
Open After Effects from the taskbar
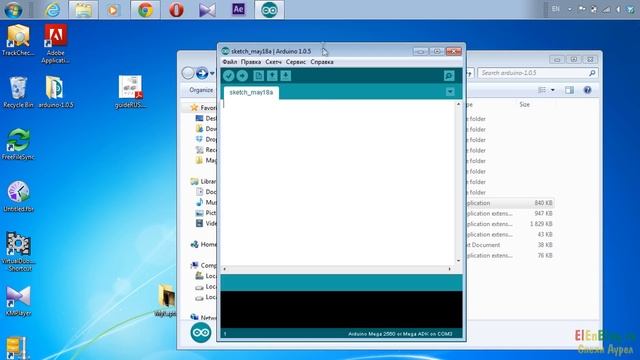pyautogui.click(x=238, y=10)
